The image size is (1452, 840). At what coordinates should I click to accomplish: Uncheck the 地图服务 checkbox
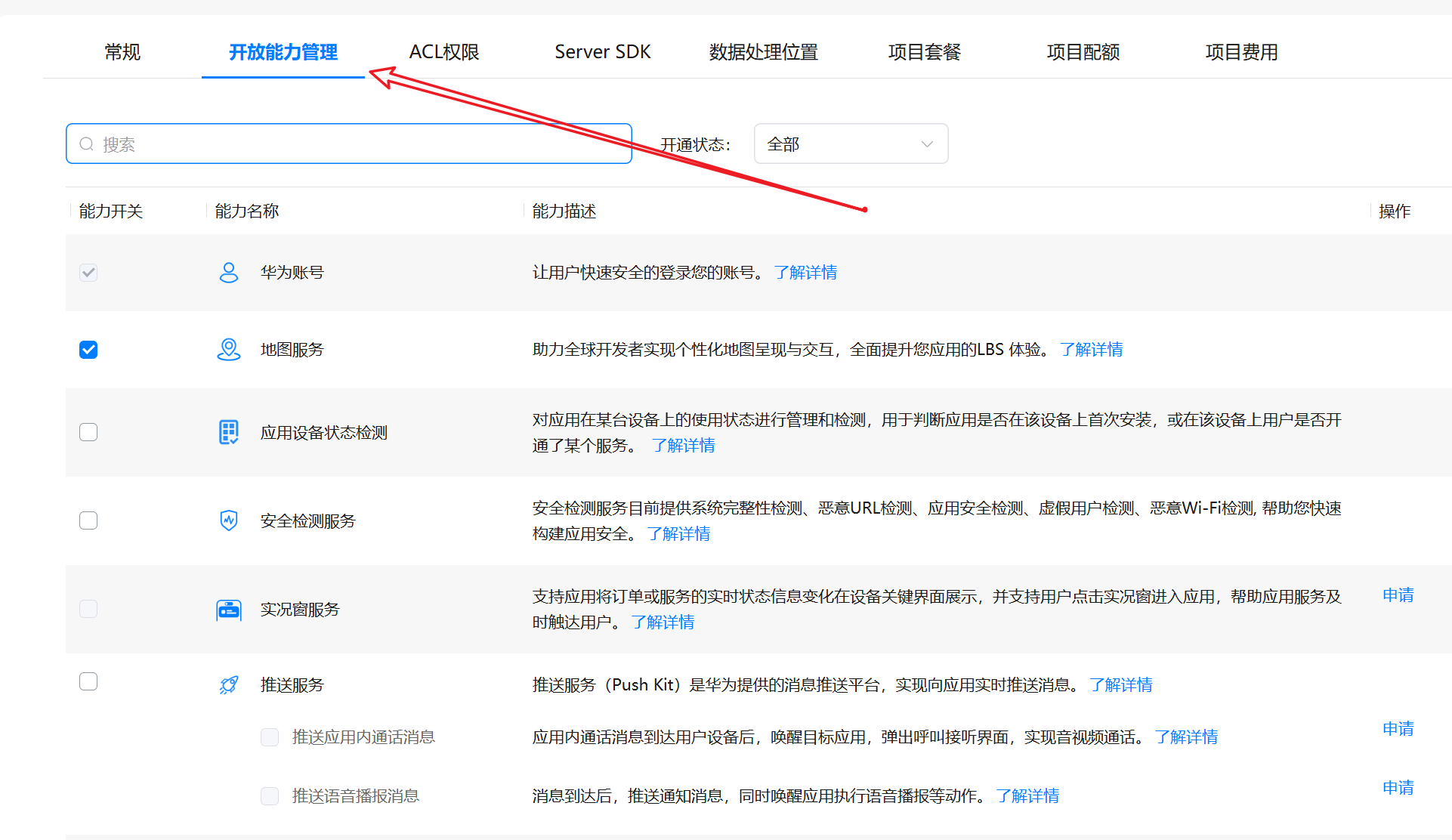tap(88, 350)
